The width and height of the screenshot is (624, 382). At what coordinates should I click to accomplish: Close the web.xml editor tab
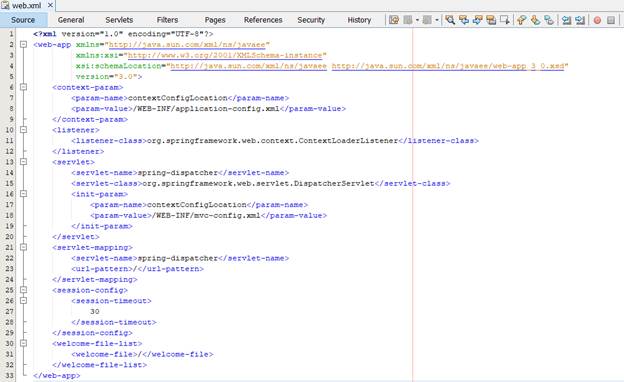[50, 5]
